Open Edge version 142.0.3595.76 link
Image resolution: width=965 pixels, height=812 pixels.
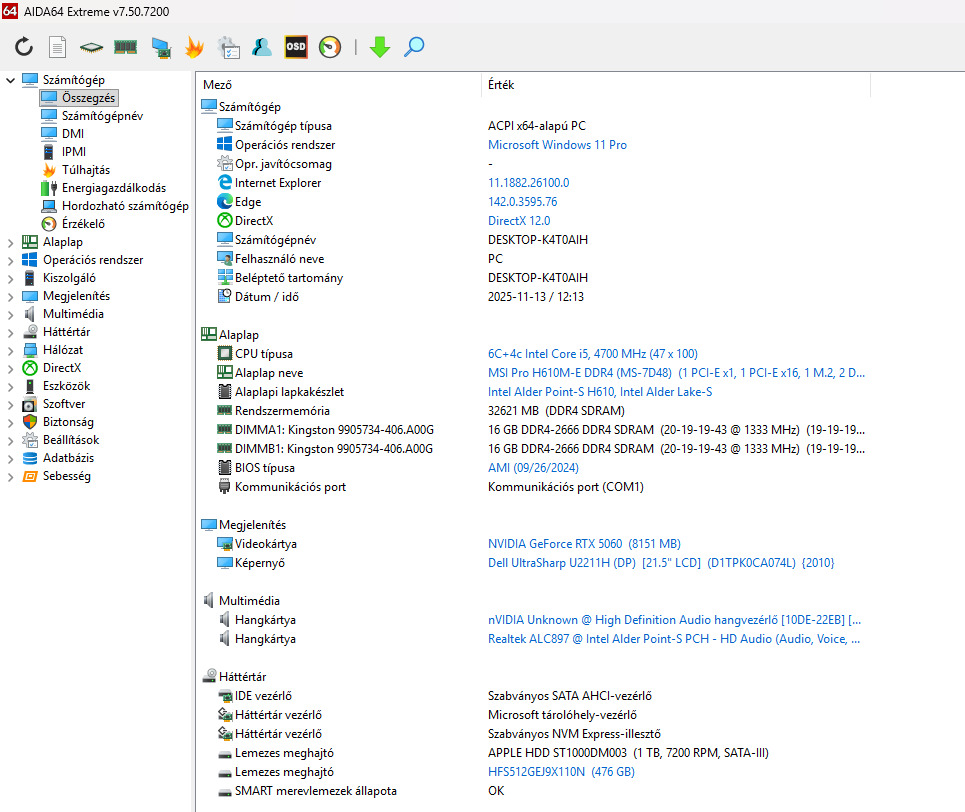coord(523,202)
